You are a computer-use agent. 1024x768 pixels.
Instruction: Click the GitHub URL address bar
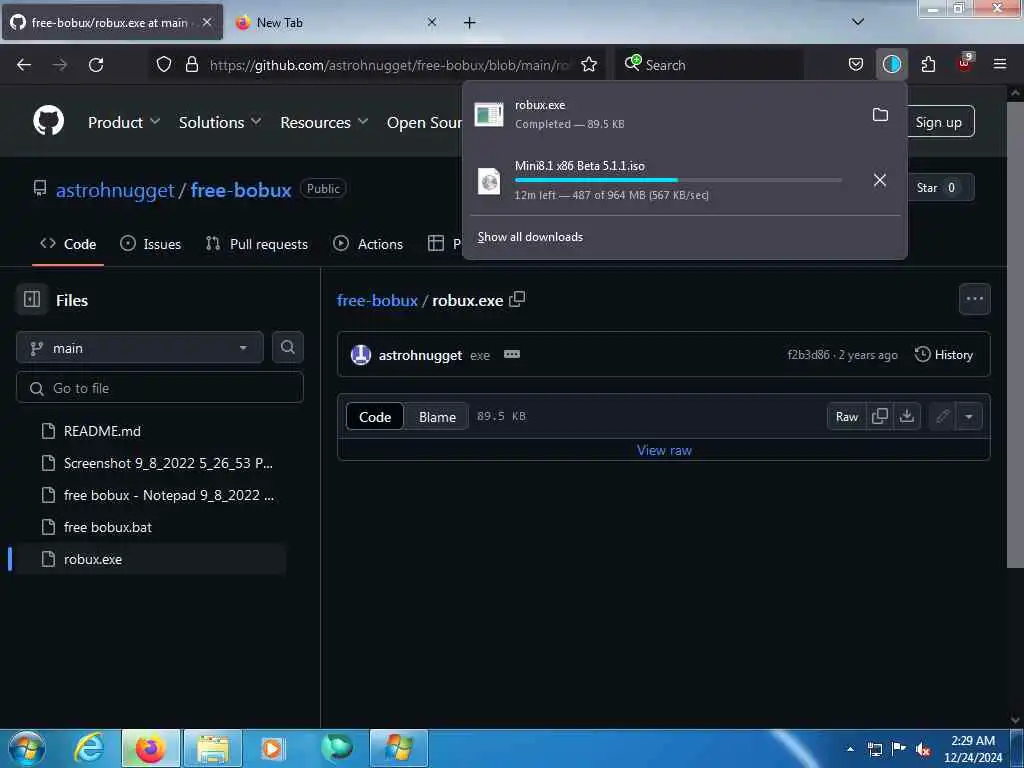tap(389, 65)
